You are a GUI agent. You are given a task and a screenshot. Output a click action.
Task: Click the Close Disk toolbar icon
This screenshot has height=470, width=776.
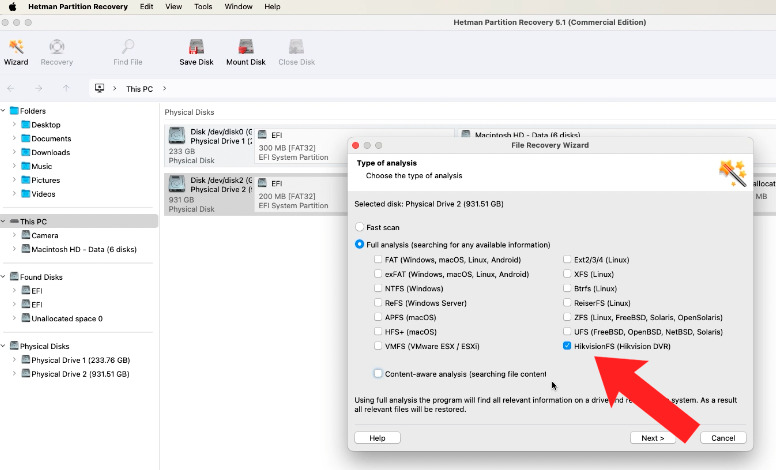coord(296,53)
